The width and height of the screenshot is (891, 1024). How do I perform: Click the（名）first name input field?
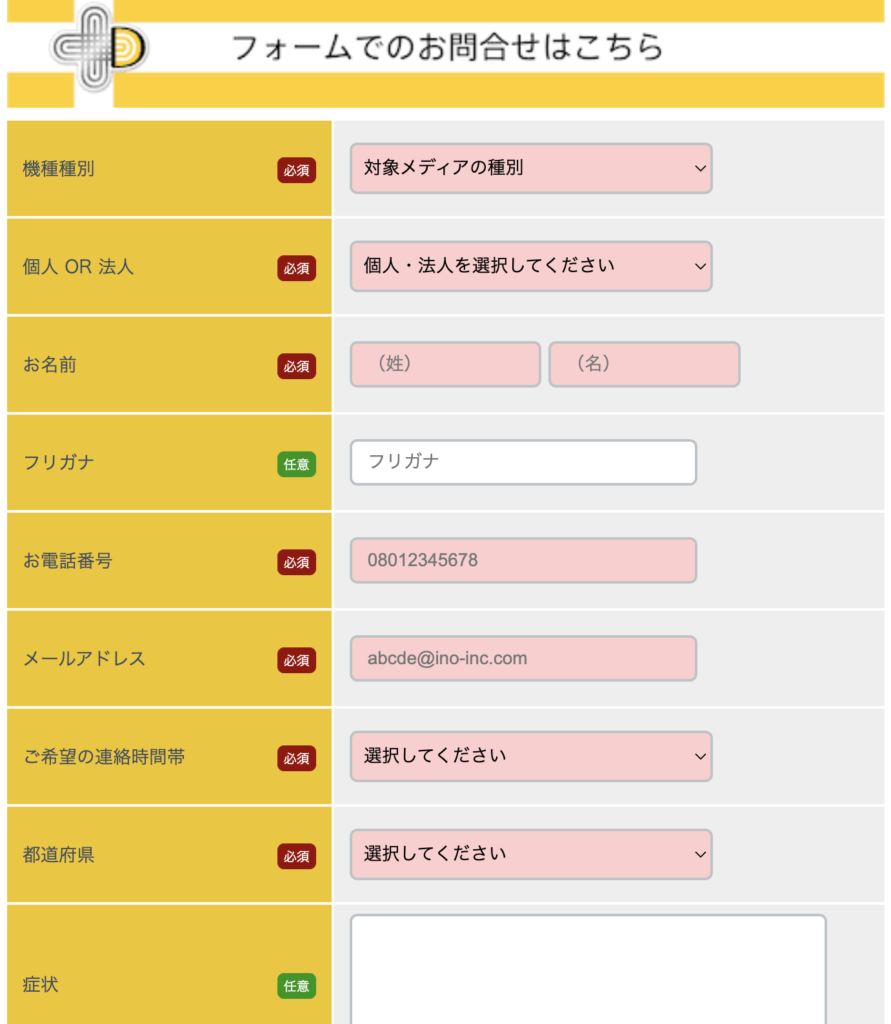tap(644, 364)
